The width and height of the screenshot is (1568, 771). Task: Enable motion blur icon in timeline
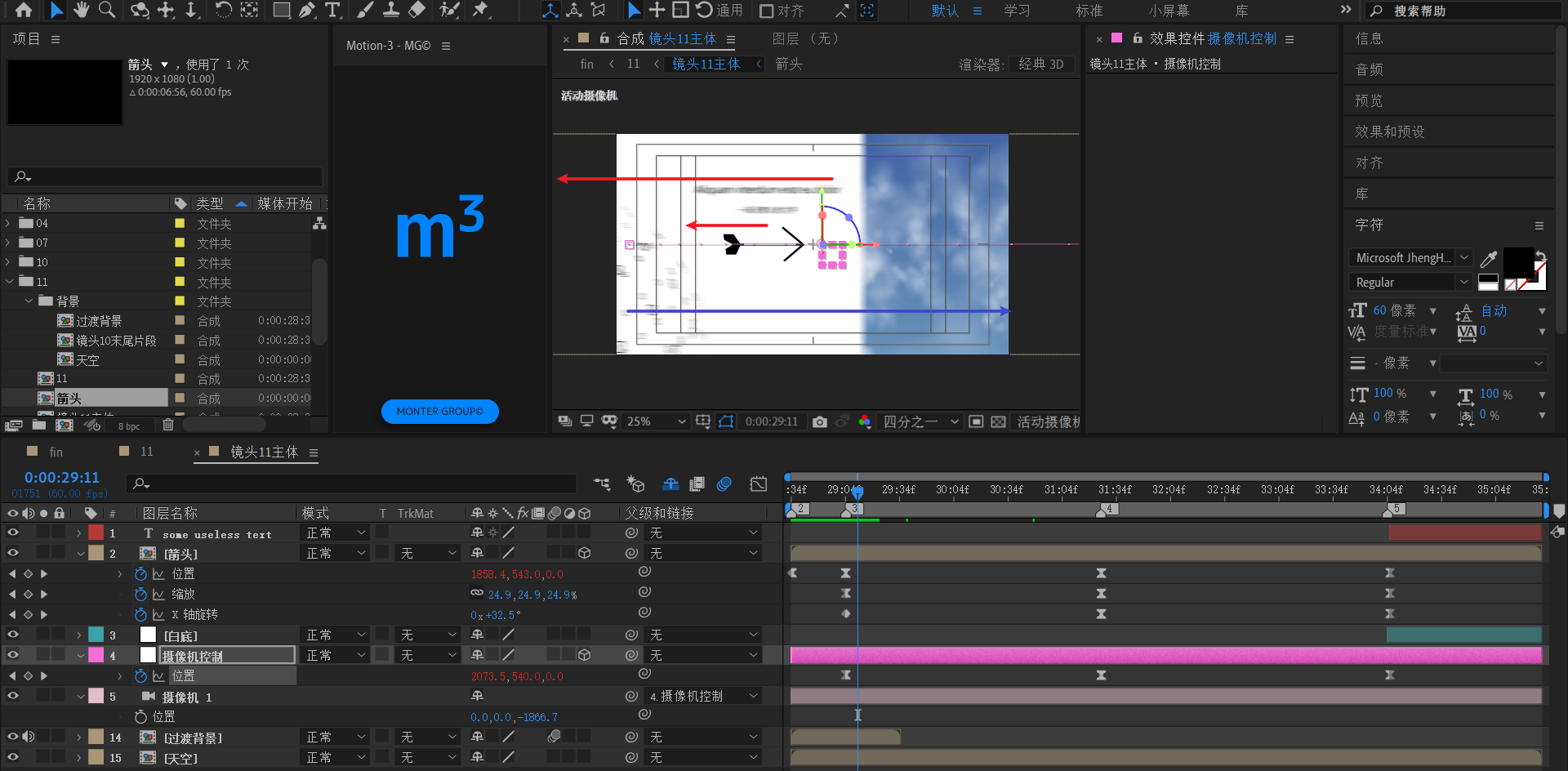[724, 484]
